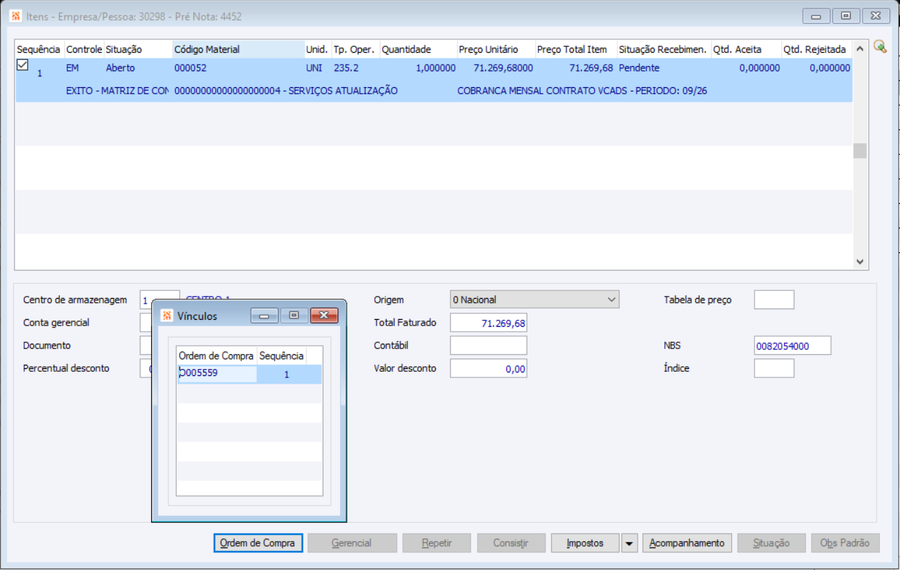This screenshot has height=570, width=900.
Task: Click the Quantidade column header
Action: 418,49
